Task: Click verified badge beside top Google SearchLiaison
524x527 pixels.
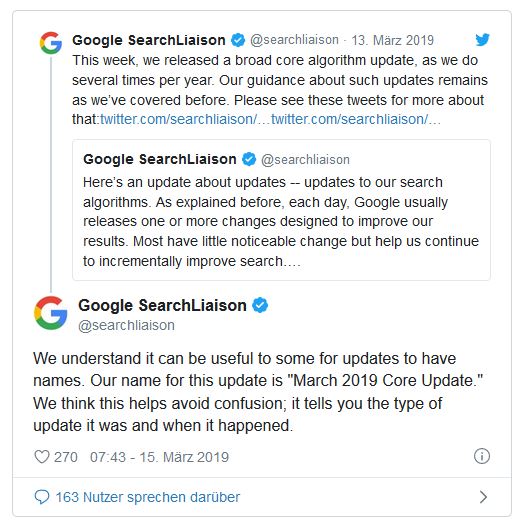Action: pos(238,40)
